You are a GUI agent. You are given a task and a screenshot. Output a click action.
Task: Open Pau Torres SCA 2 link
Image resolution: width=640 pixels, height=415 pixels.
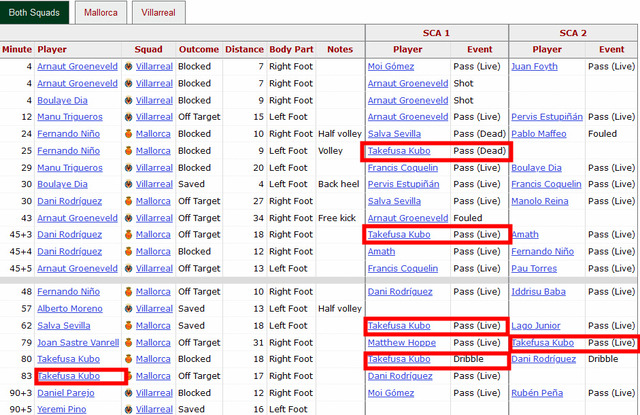pyautogui.click(x=534, y=269)
